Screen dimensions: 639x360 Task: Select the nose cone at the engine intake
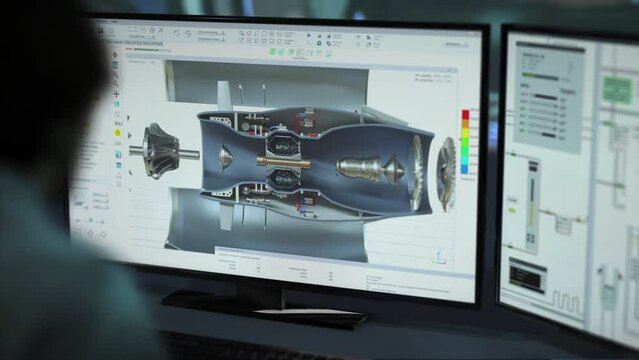click(225, 157)
